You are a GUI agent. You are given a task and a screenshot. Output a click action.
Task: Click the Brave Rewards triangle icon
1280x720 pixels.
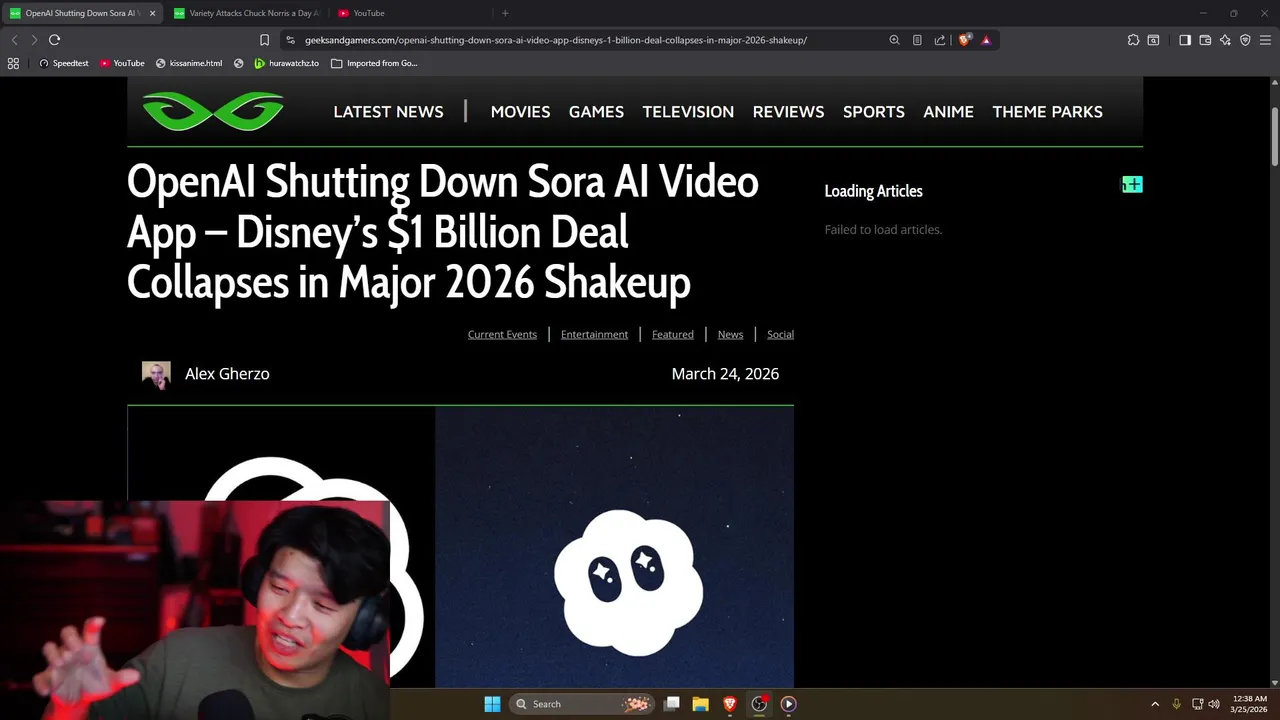(x=986, y=40)
